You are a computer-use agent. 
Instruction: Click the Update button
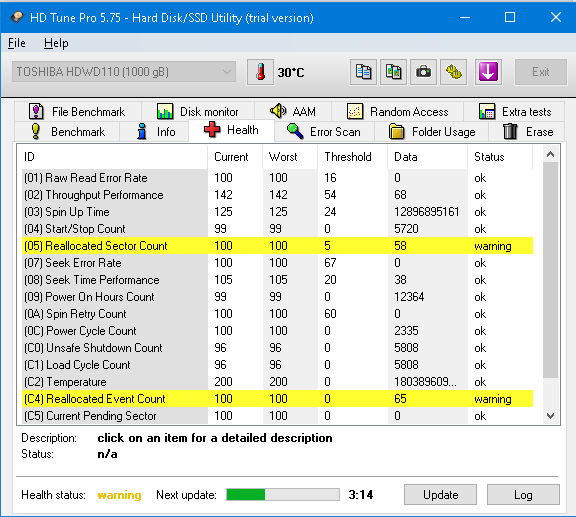pyautogui.click(x=440, y=495)
